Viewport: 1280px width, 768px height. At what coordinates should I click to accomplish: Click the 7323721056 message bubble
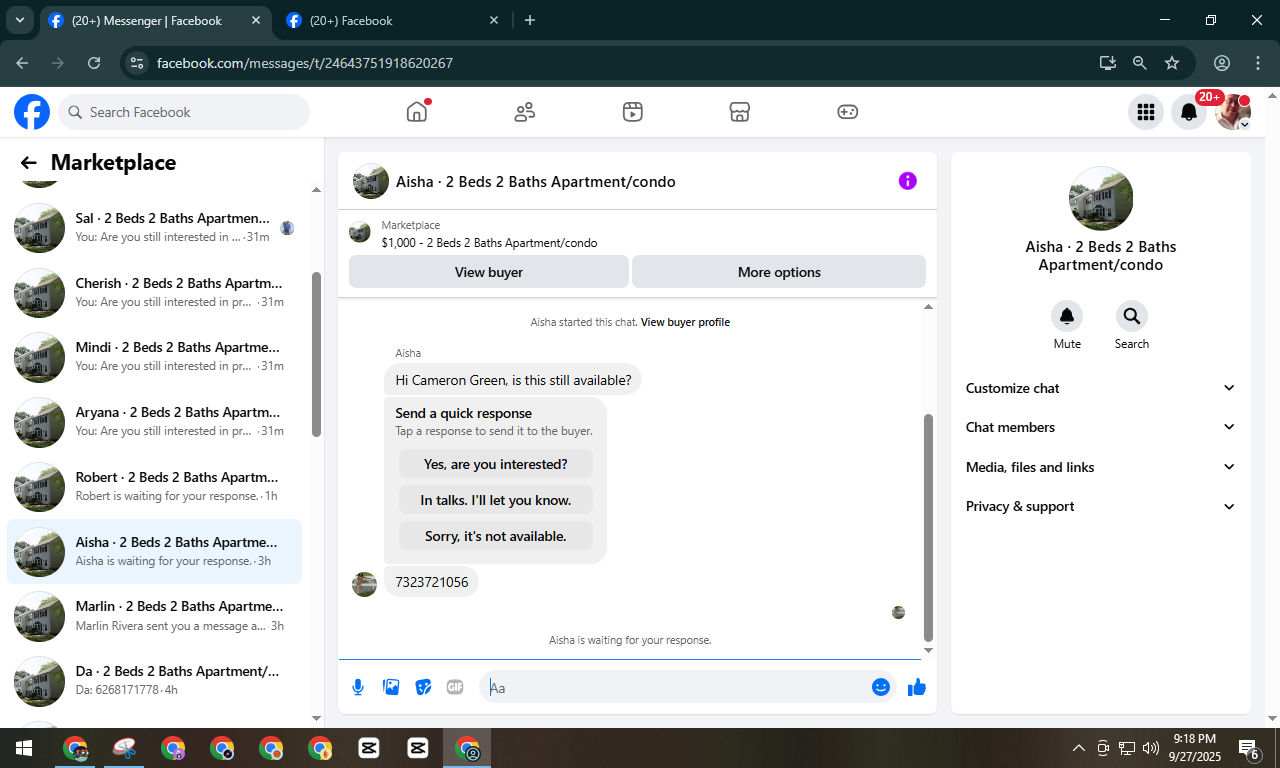tap(432, 582)
